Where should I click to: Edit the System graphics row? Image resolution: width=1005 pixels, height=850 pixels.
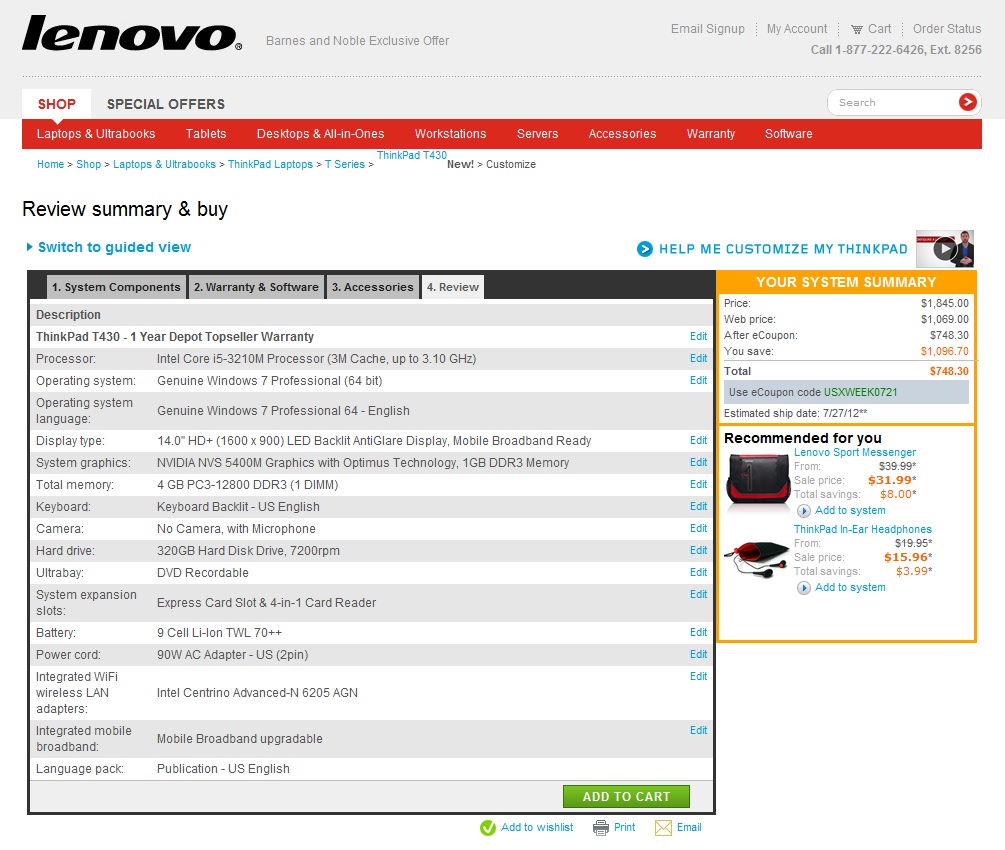[699, 462]
